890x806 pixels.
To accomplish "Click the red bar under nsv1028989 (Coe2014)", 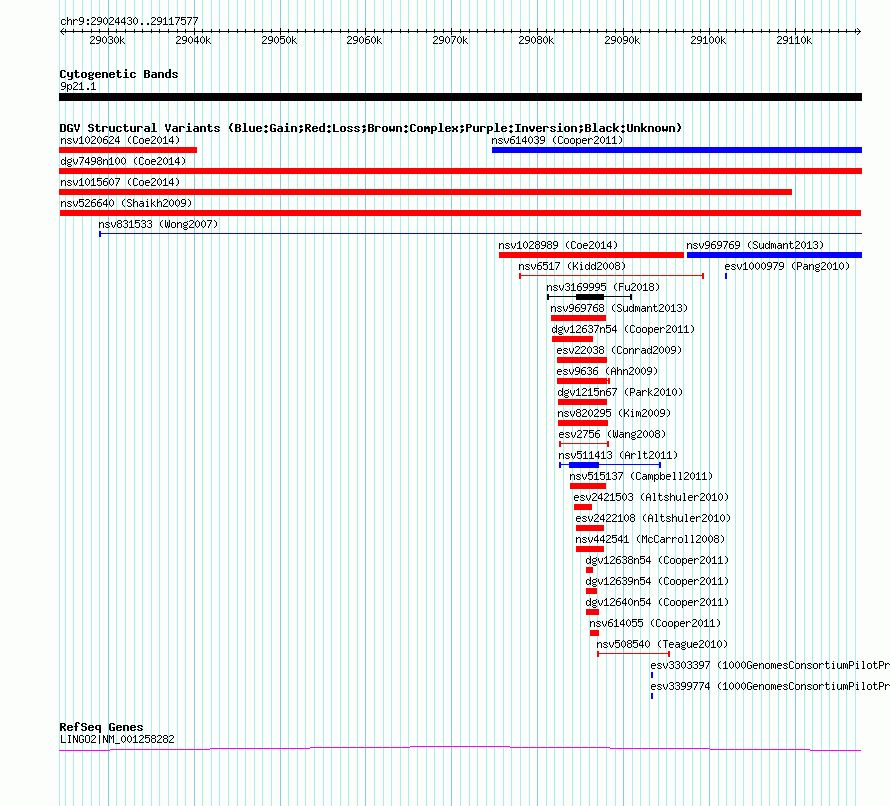I will [591, 255].
